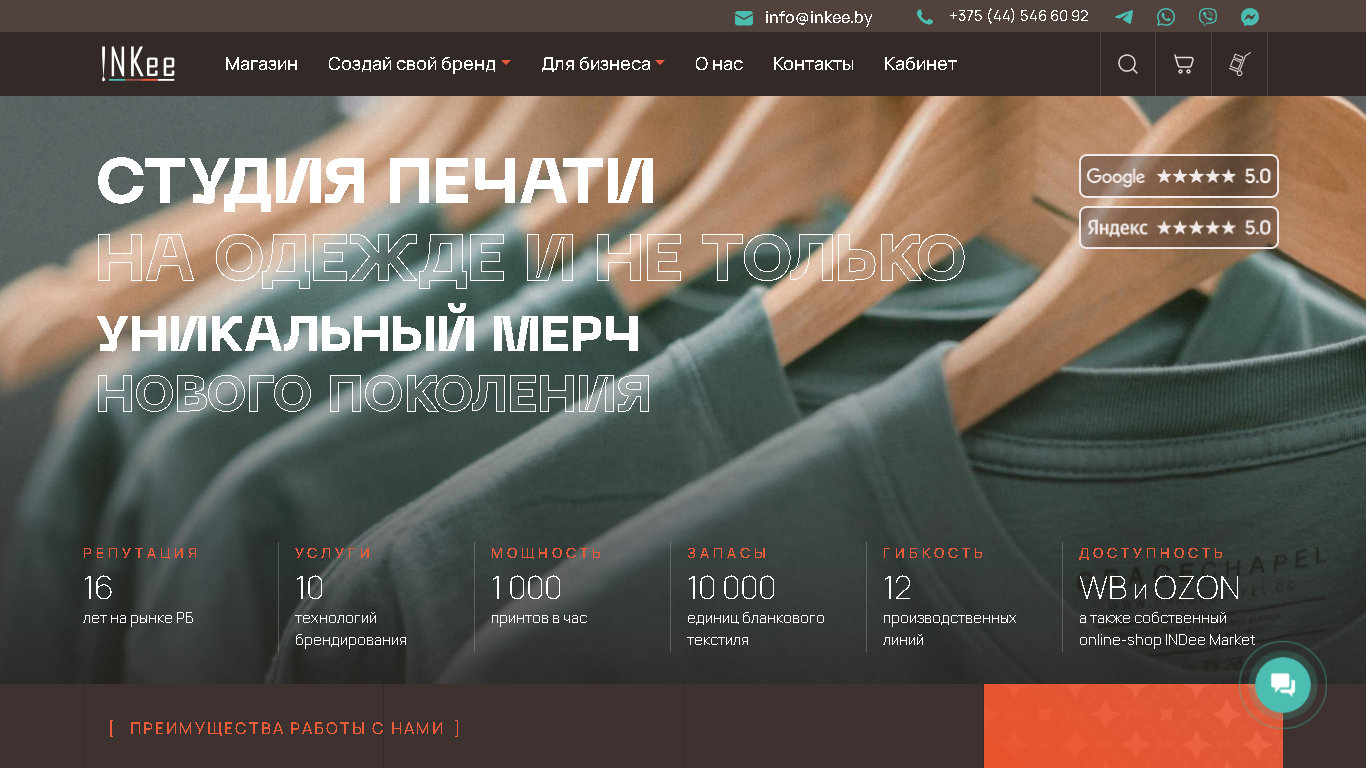
Task: Click the text технологий брендирования
Action: click(351, 629)
